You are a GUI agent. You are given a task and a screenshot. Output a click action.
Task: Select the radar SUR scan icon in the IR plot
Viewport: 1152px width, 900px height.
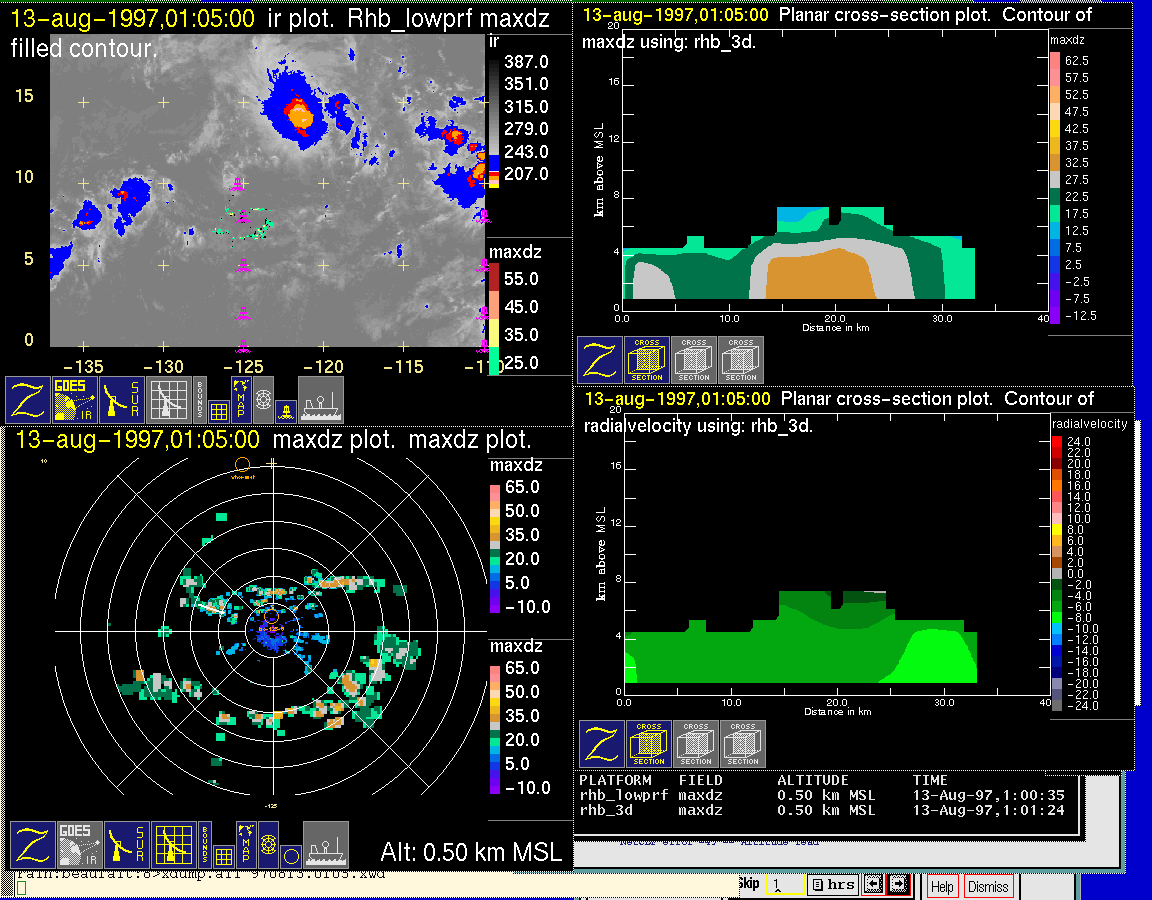pyautogui.click(x=124, y=400)
